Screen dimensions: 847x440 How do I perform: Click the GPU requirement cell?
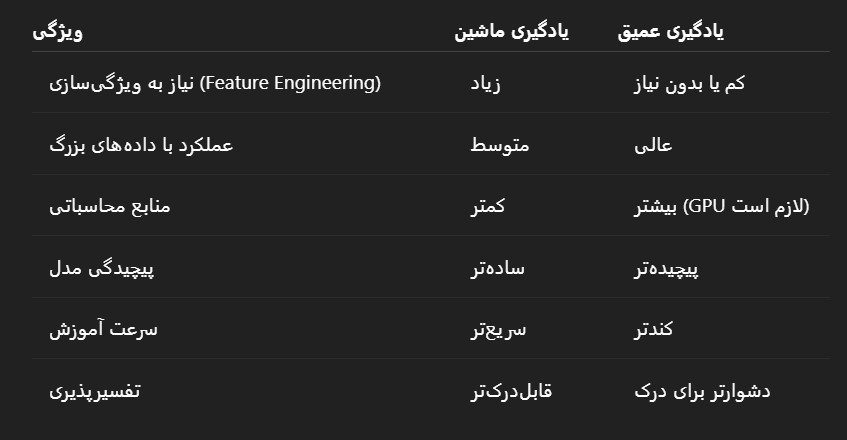(x=722, y=206)
